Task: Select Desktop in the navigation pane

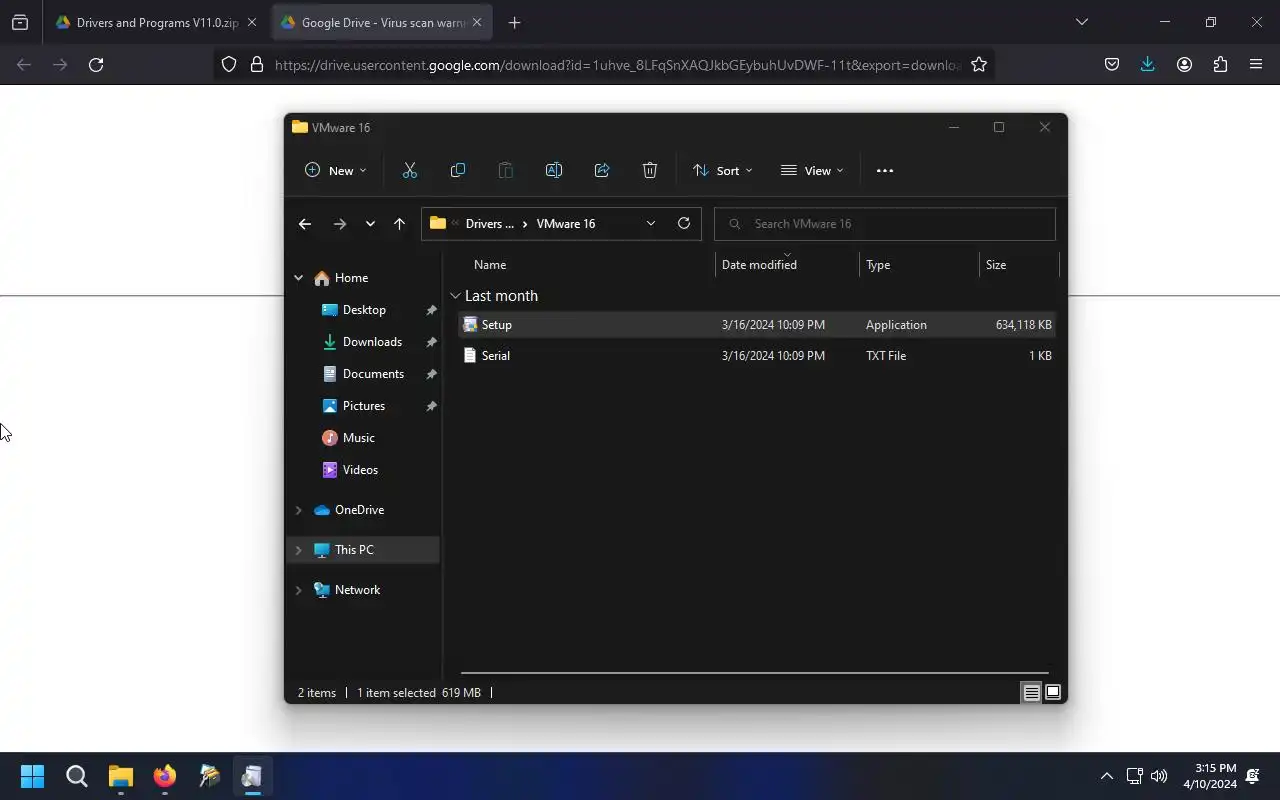Action: pos(364,310)
